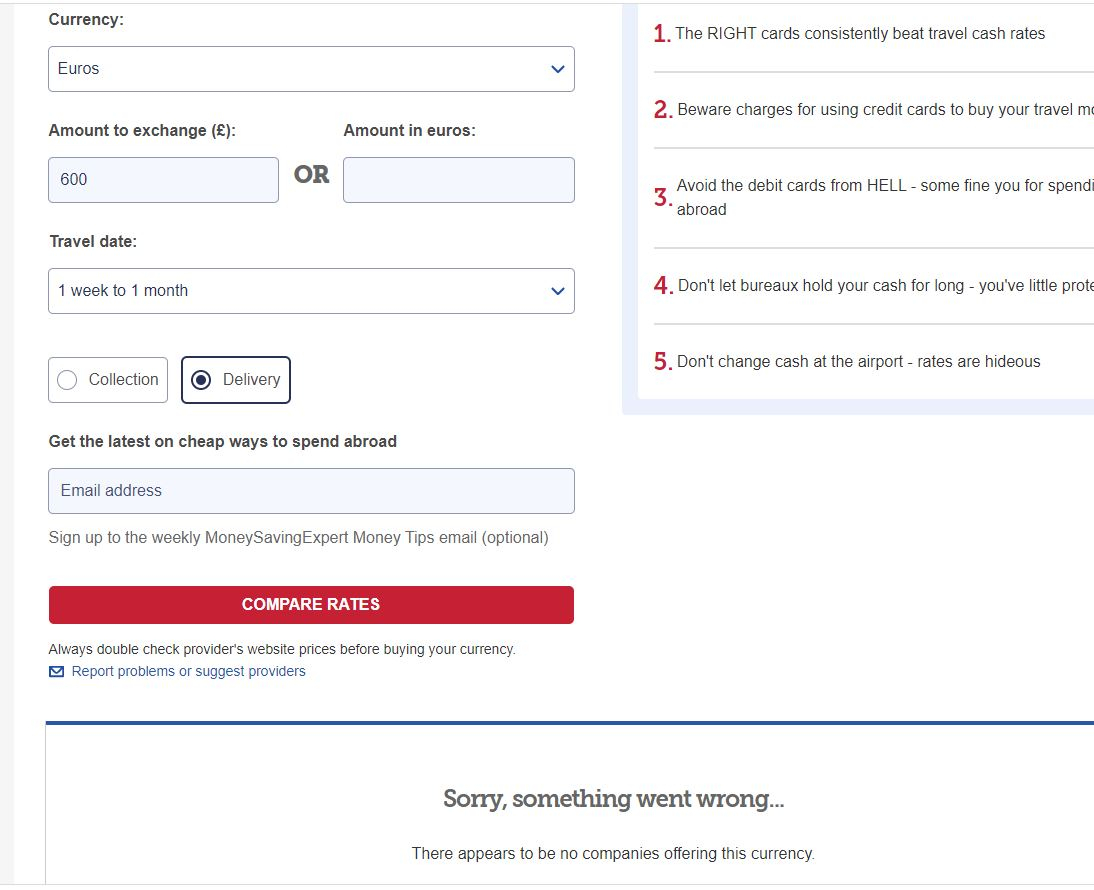
Task: Open tip 1 about the RIGHT cards
Action: [860, 33]
